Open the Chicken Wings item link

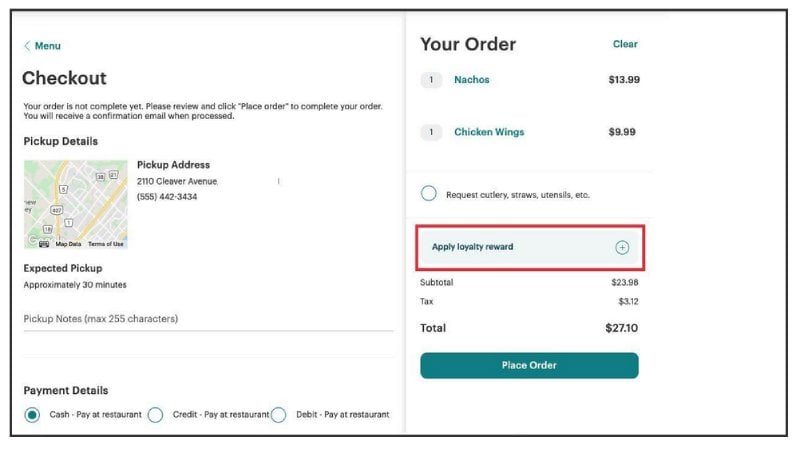(x=489, y=132)
